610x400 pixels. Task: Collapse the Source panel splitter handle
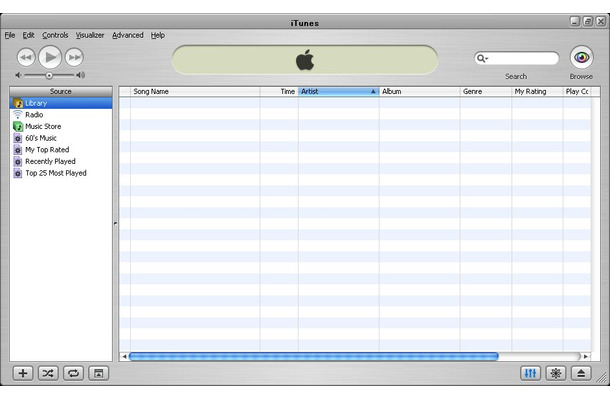pyautogui.click(x=115, y=224)
